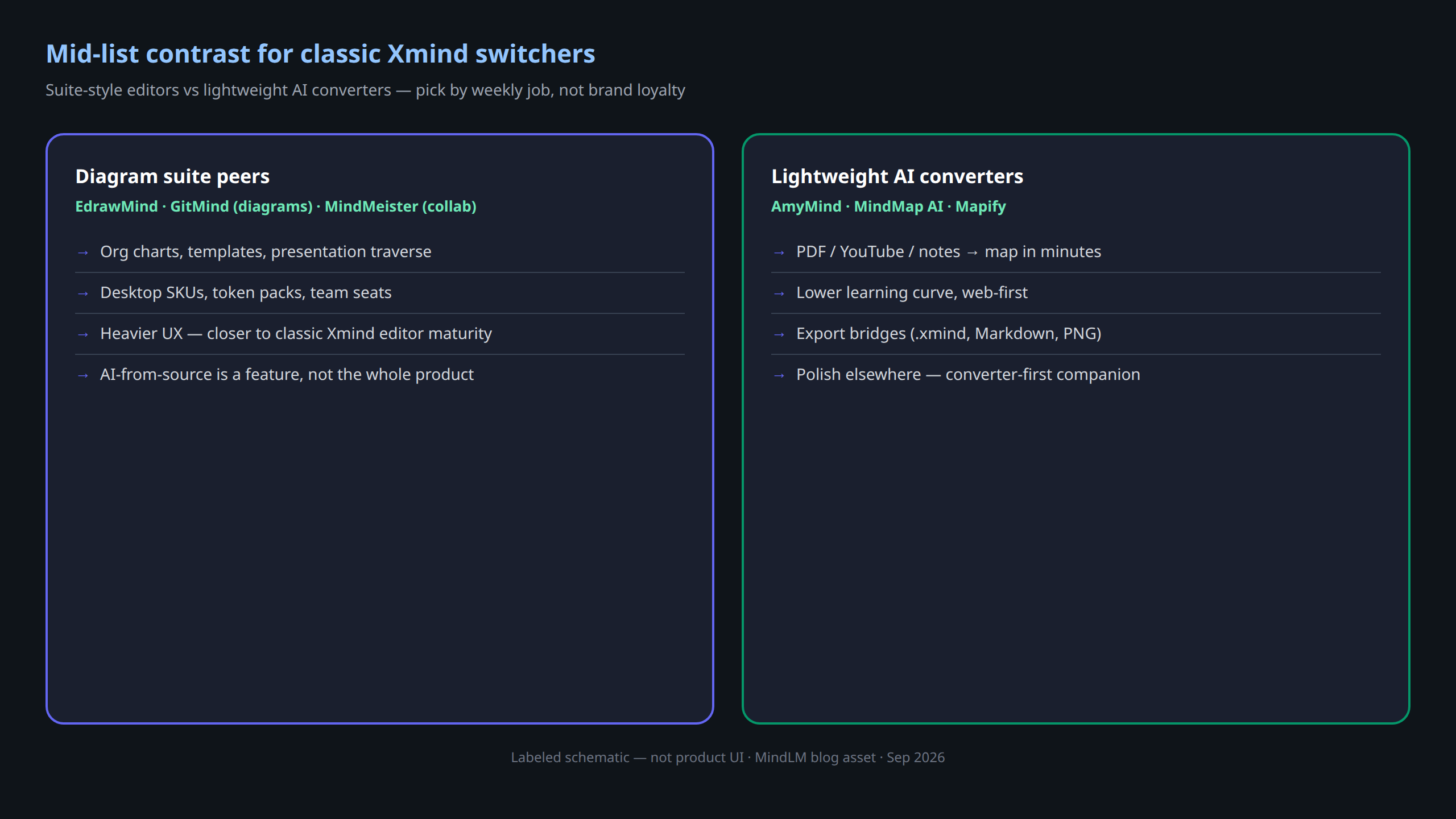Click the 'EdrawMind · GitMind (diagrams) · MindMeister (collab)' line
The image size is (1456, 819).
(x=276, y=206)
